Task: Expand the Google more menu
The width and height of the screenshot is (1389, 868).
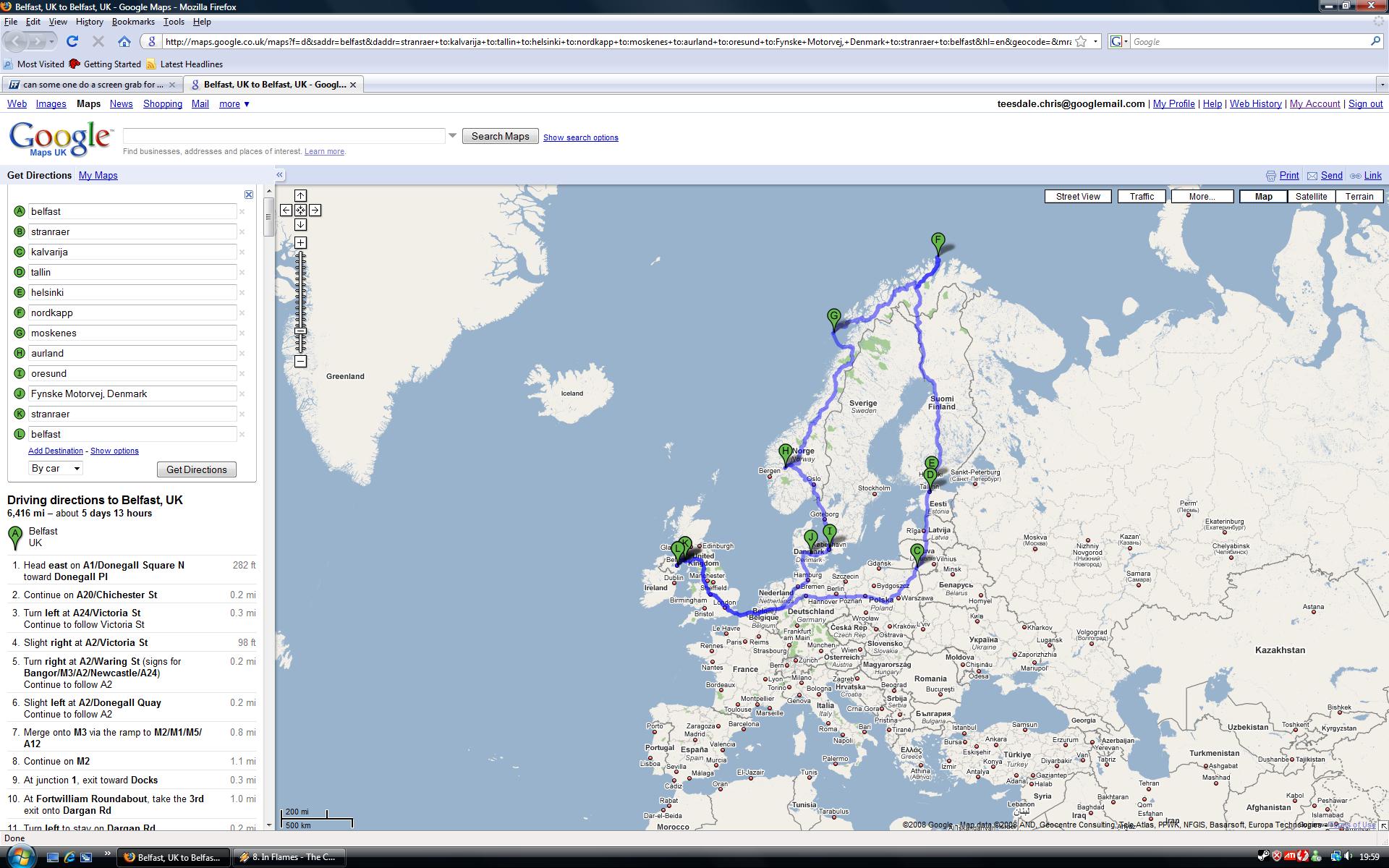Action: [234, 104]
